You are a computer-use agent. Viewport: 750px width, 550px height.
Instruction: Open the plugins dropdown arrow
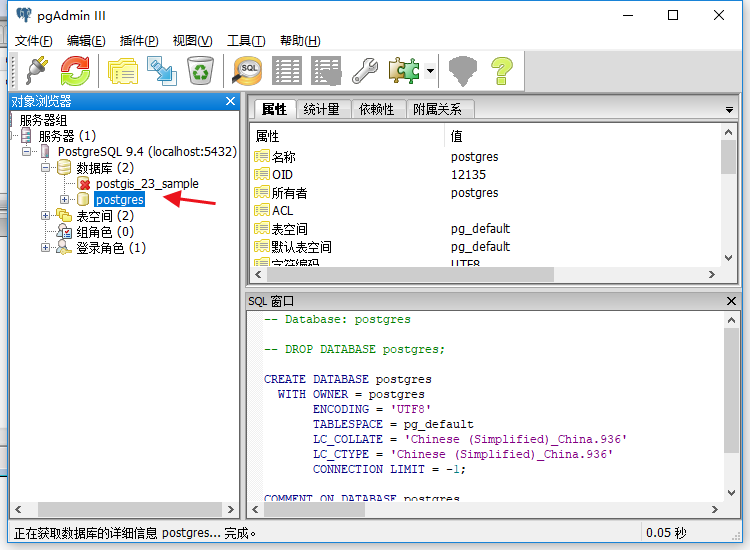pyautogui.click(x=430, y=71)
